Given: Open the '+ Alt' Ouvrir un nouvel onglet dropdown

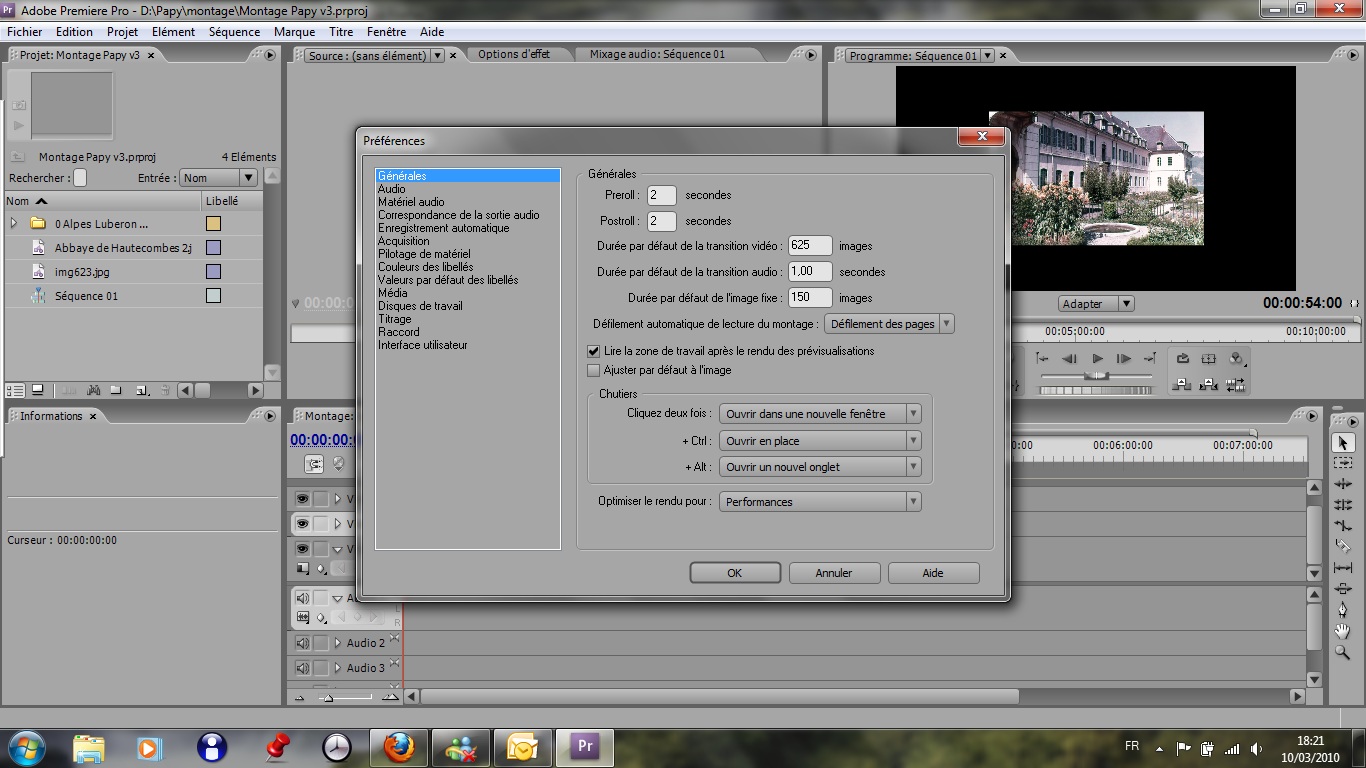Looking at the screenshot, I should click(x=820, y=467).
